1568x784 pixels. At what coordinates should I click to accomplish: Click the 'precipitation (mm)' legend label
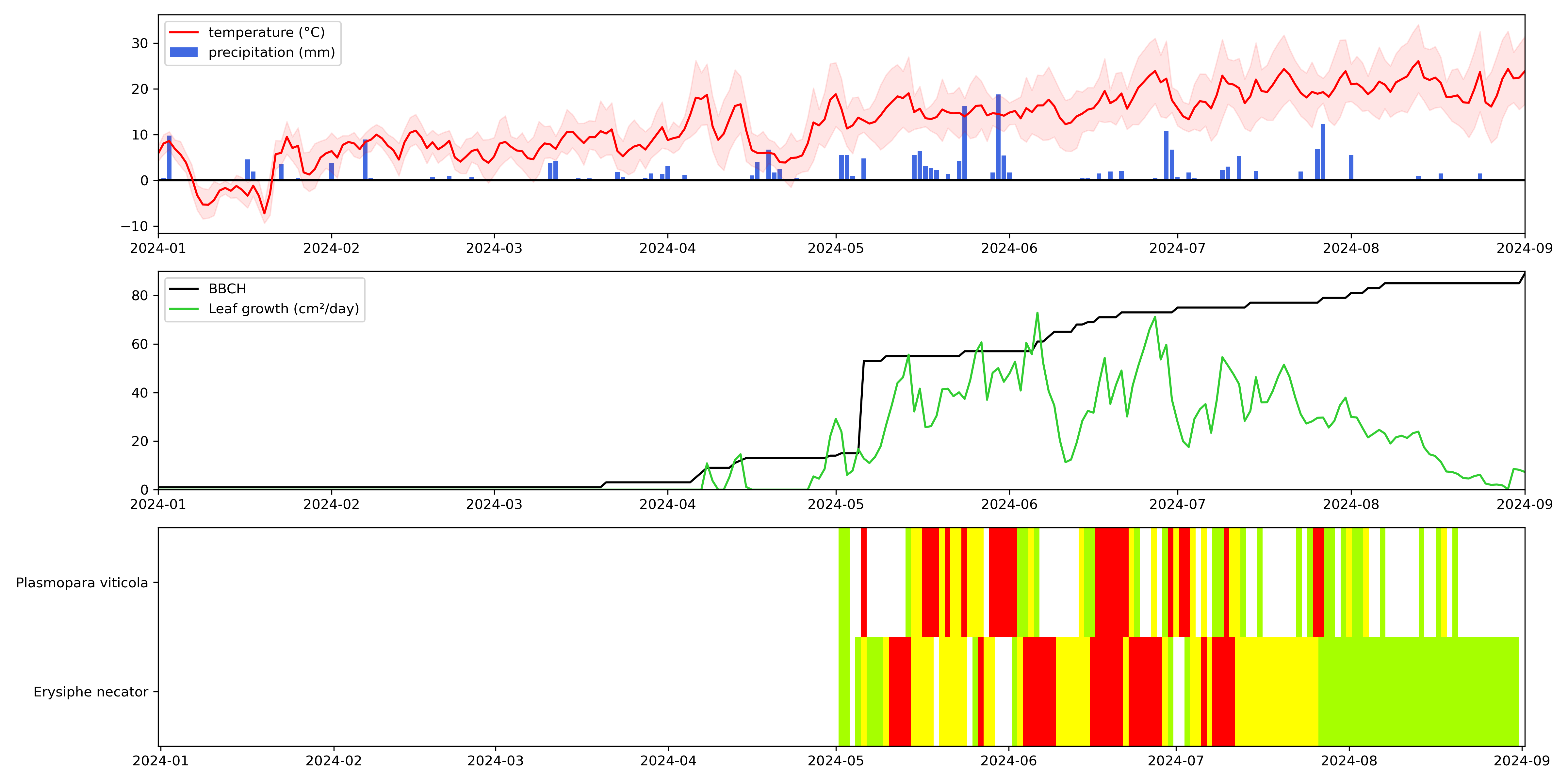tap(271, 52)
